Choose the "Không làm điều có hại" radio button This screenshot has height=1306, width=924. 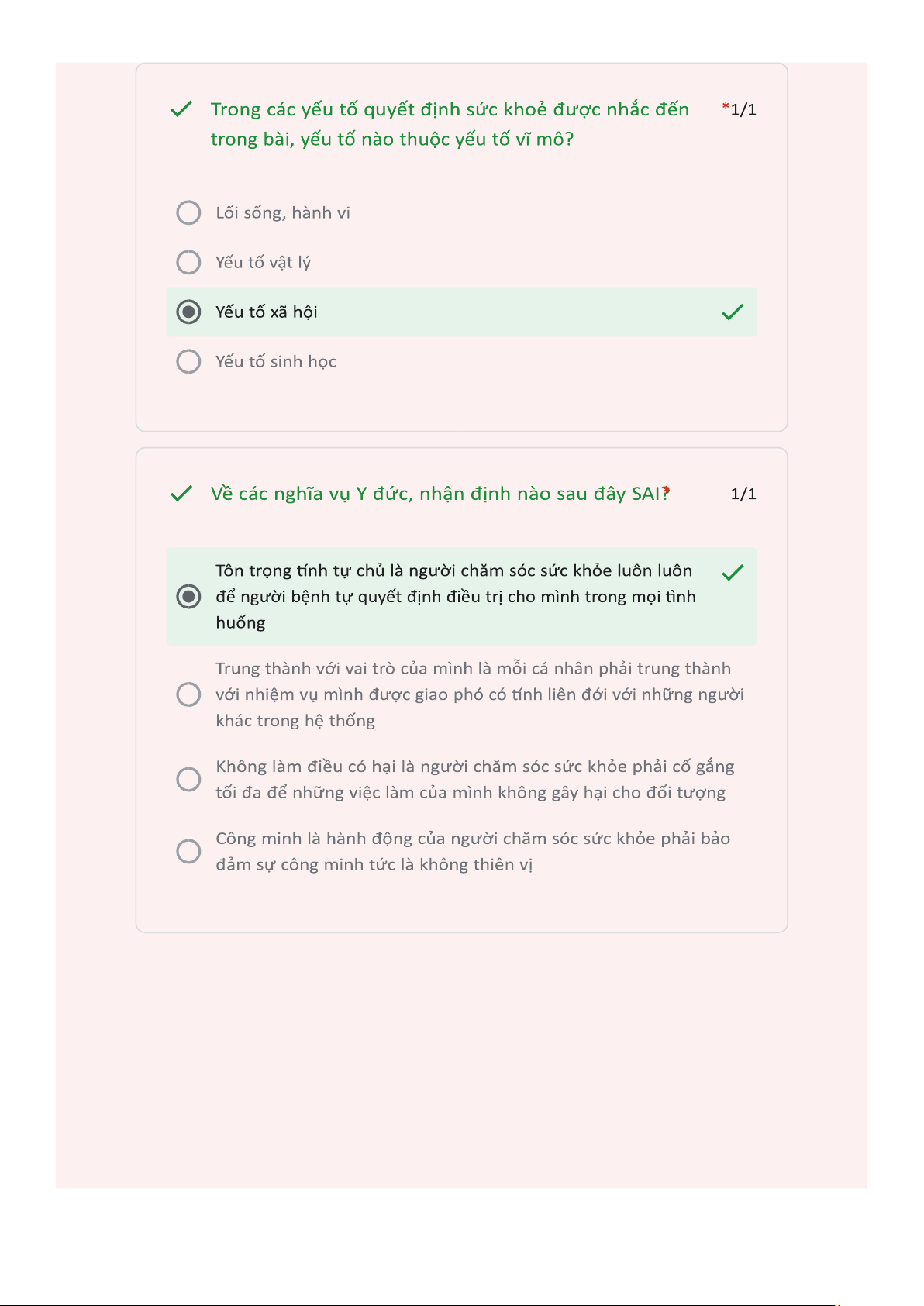pyautogui.click(x=188, y=779)
